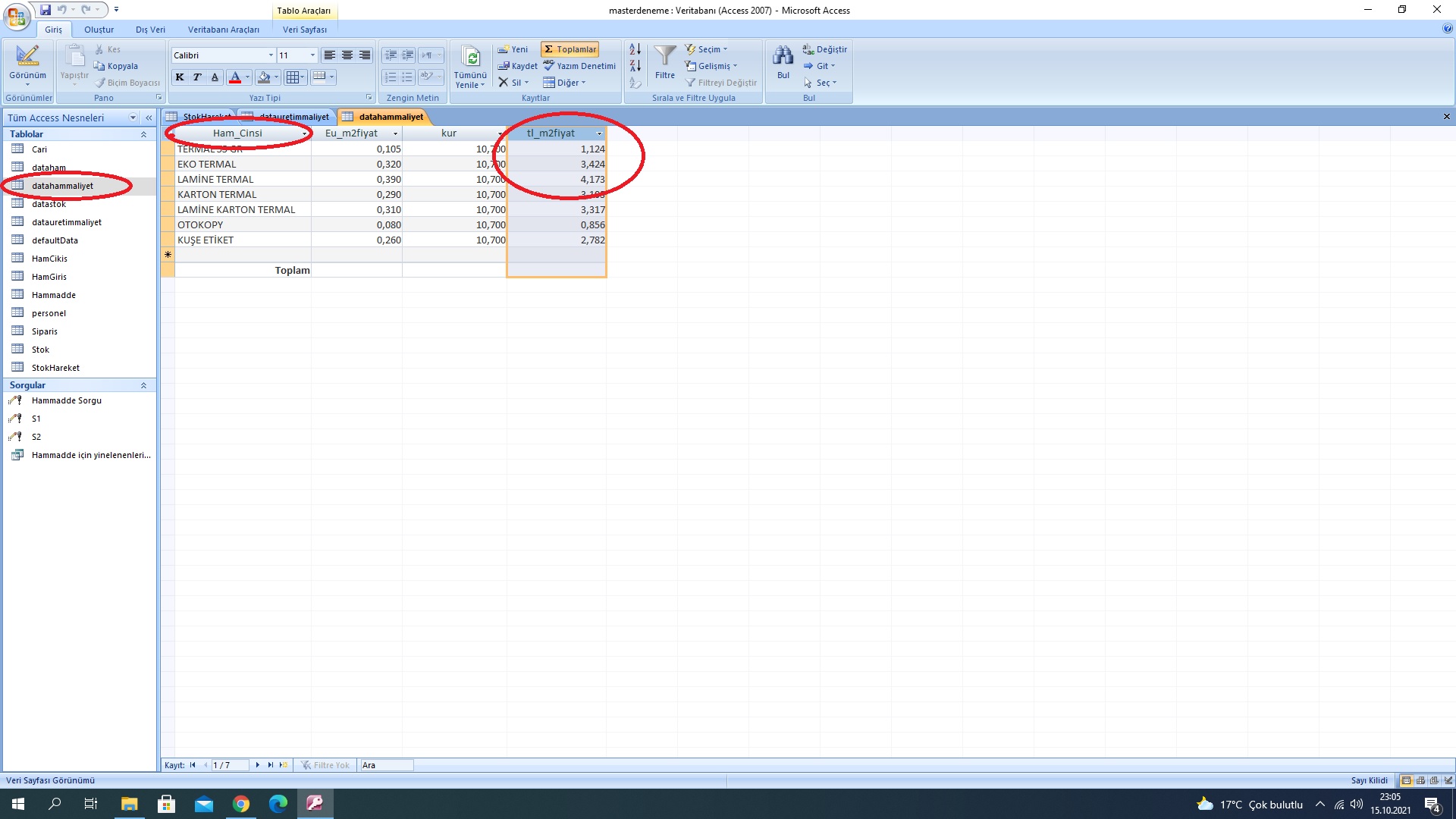Open the Calibri font name dropdown
Viewport: 1456px width, 819px height.
[271, 55]
